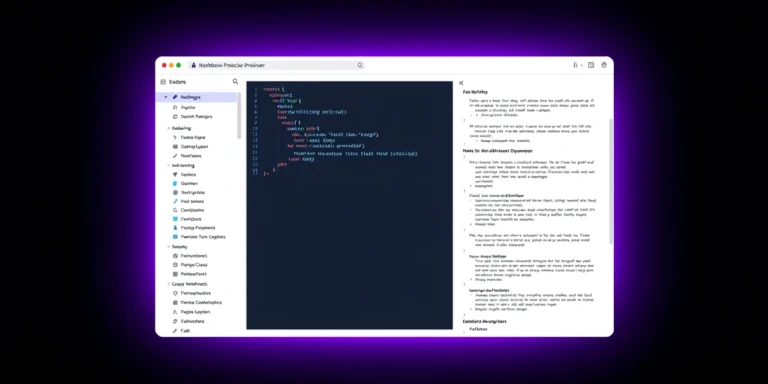Click the magnifier inside the title address bar
Viewport: 768px width, 384px height.
(x=360, y=65)
